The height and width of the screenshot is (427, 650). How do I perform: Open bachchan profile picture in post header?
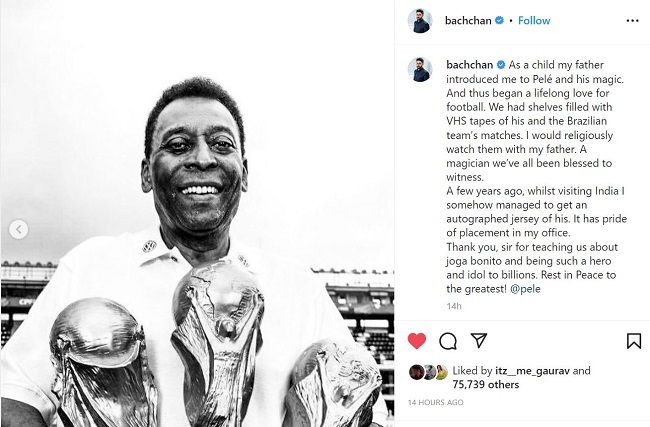(x=420, y=20)
